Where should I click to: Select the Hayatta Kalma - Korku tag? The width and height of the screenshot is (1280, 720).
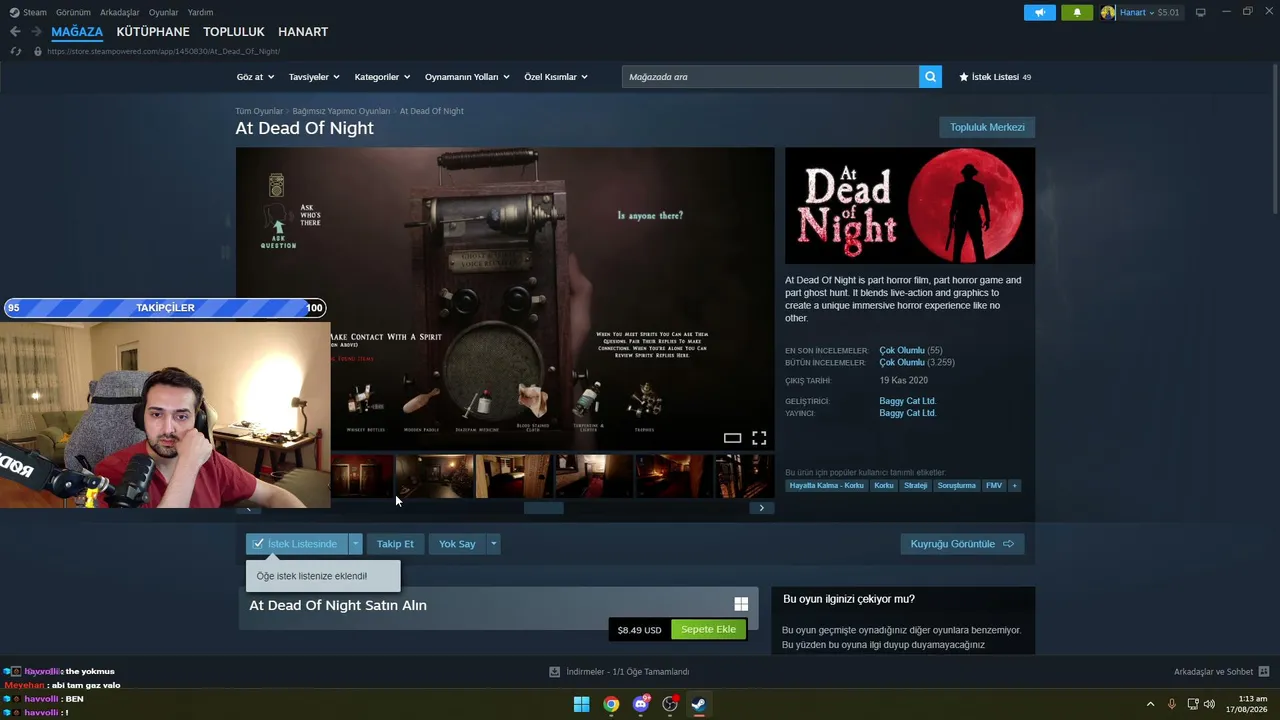(x=826, y=486)
